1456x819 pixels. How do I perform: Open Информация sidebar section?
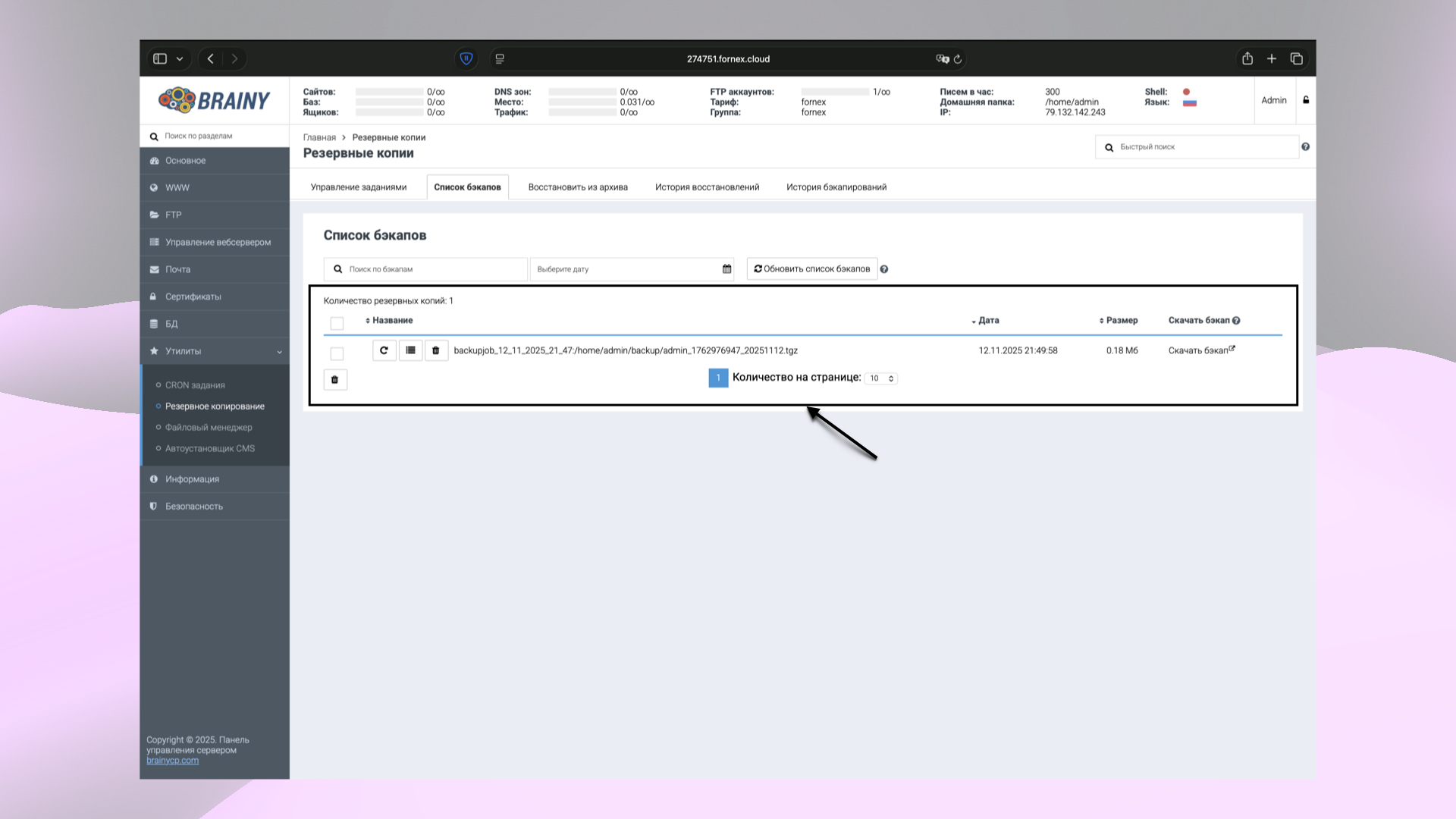(215, 479)
